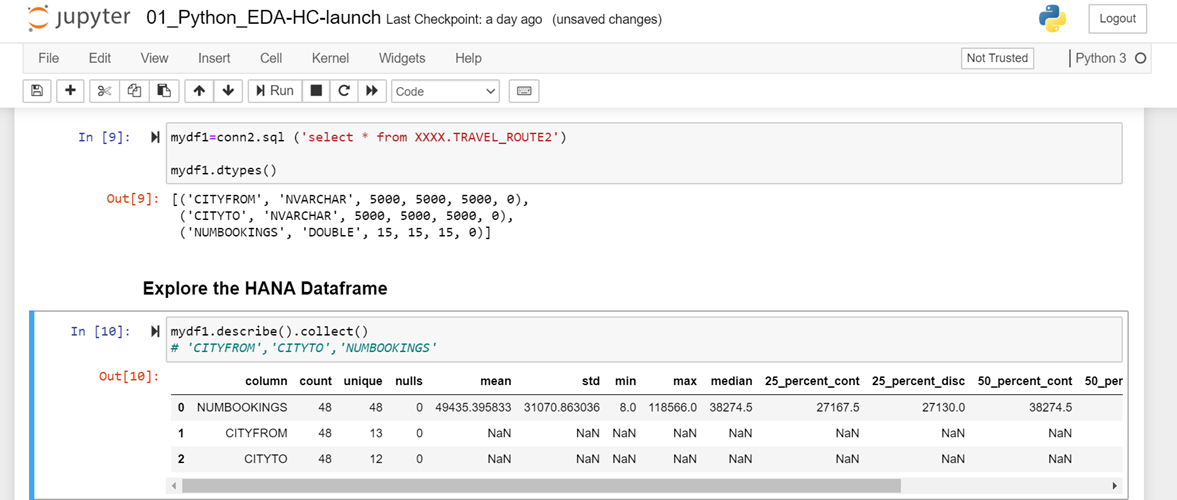The image size is (1177, 500).
Task: Click the unique column header
Action: (363, 381)
